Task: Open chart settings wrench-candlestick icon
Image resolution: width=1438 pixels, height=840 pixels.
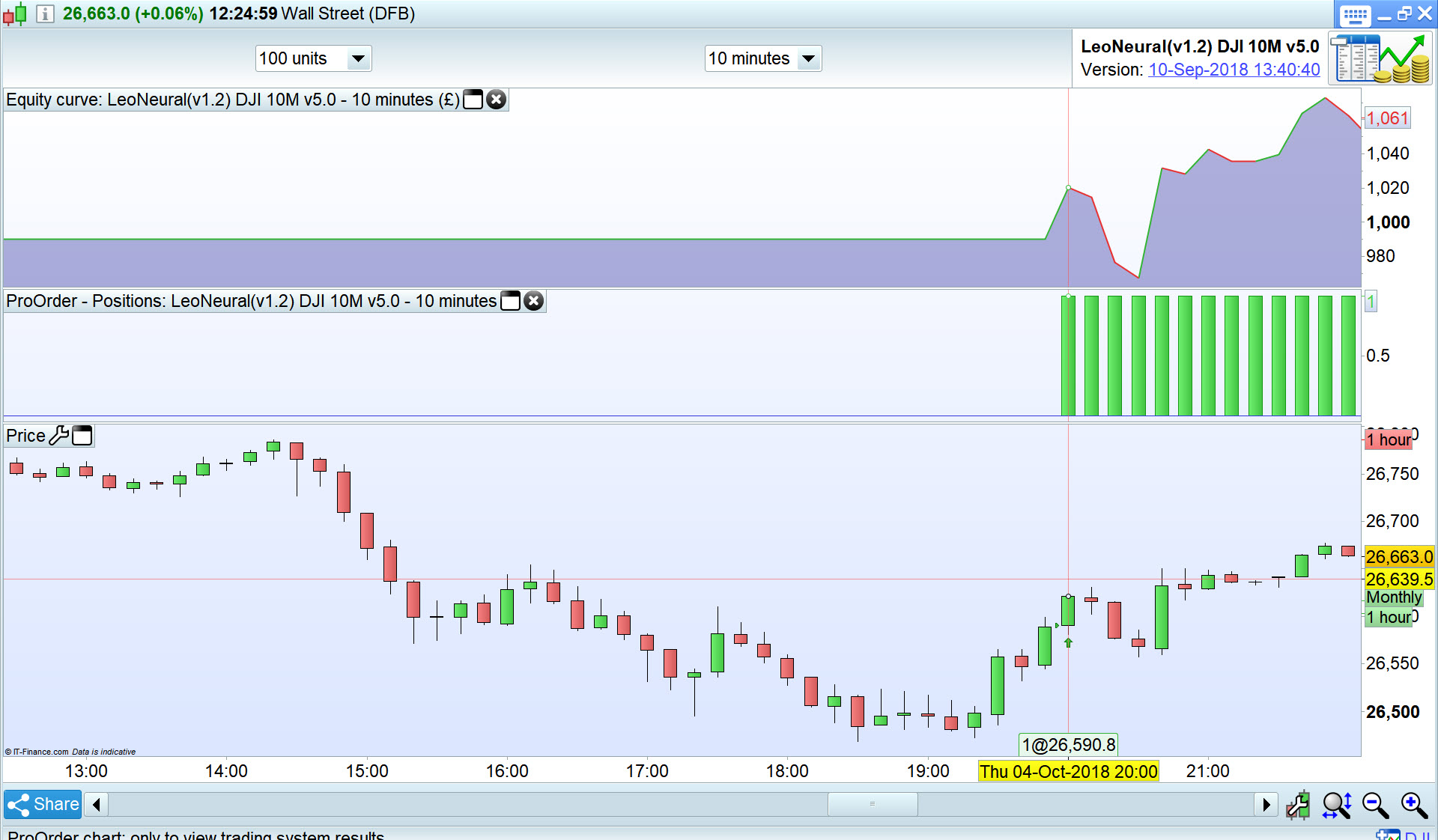Action: tap(1298, 805)
